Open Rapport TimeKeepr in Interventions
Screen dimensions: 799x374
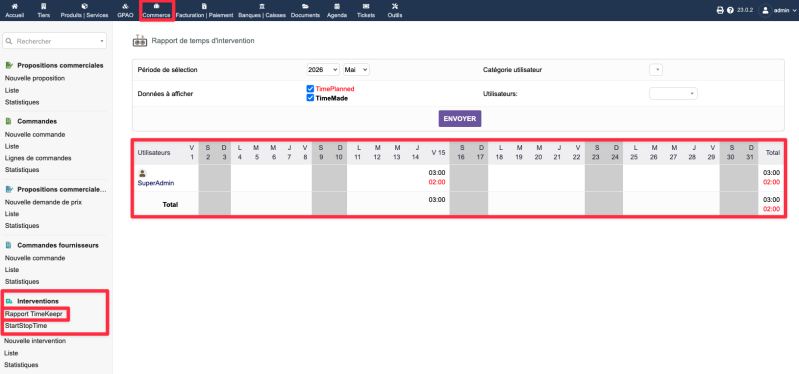tap(34, 314)
